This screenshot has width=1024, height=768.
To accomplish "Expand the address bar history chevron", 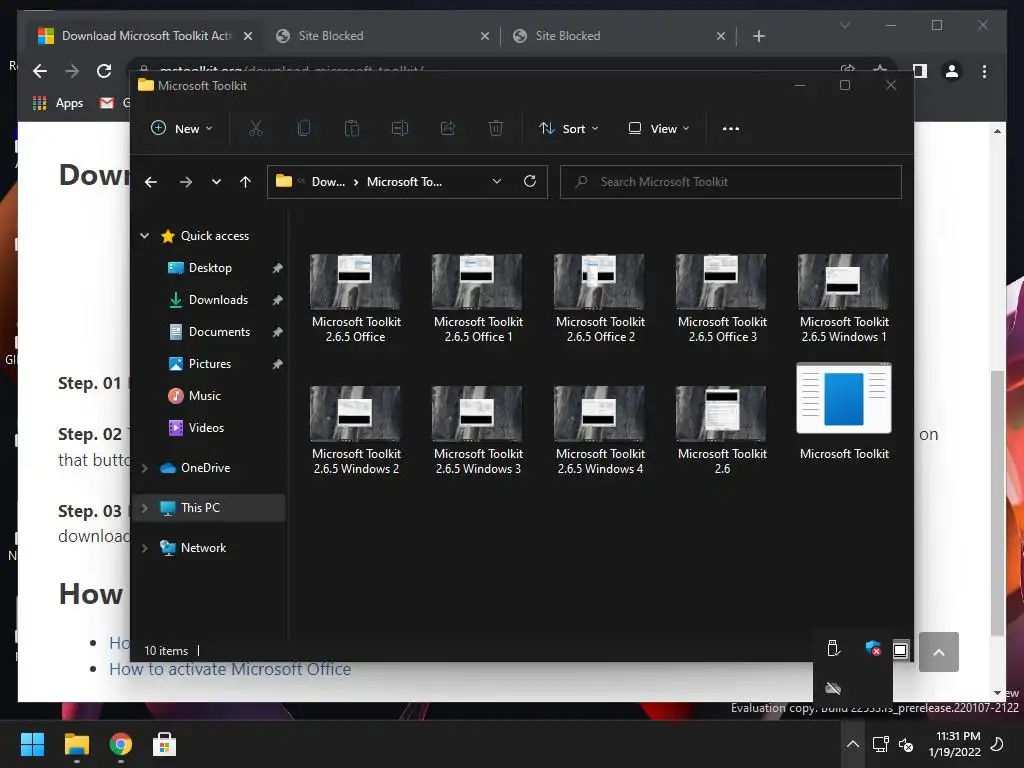I will click(497, 182).
